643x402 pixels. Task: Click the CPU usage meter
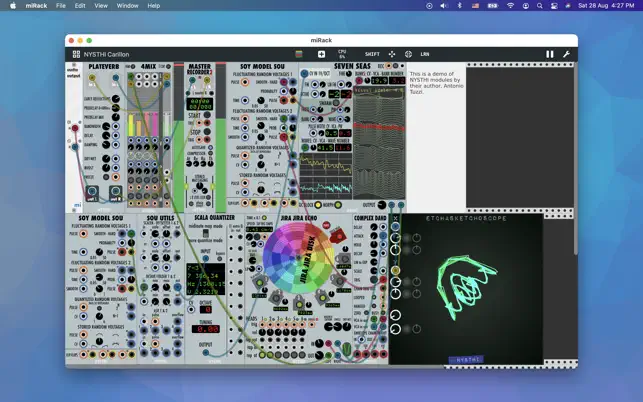[342, 54]
